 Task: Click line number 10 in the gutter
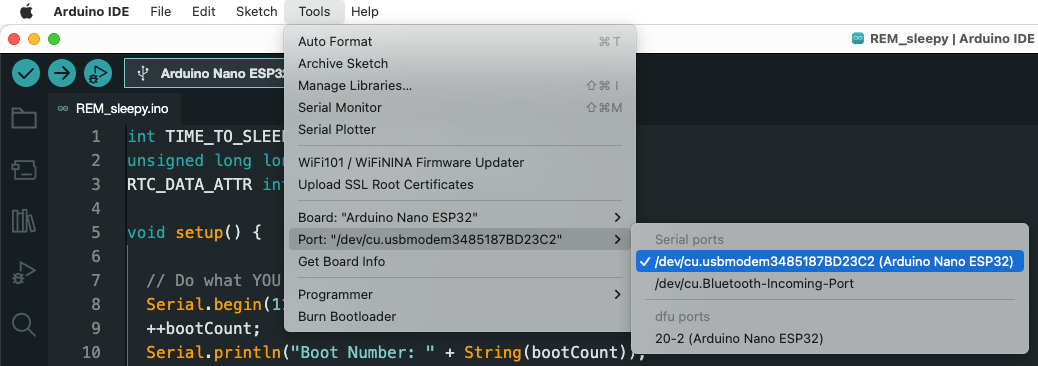coord(91,352)
